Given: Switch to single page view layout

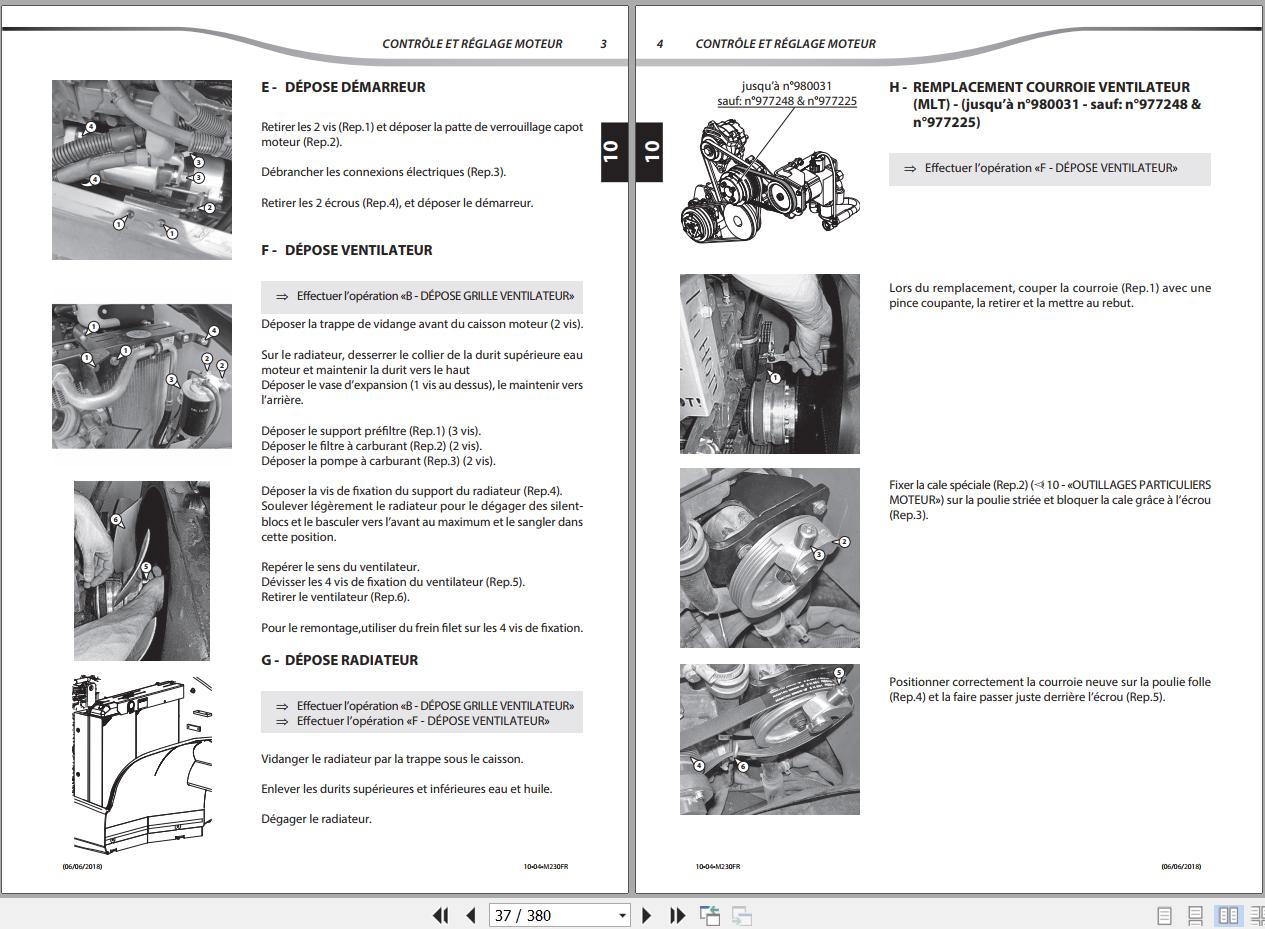Looking at the screenshot, I should point(1164,915).
